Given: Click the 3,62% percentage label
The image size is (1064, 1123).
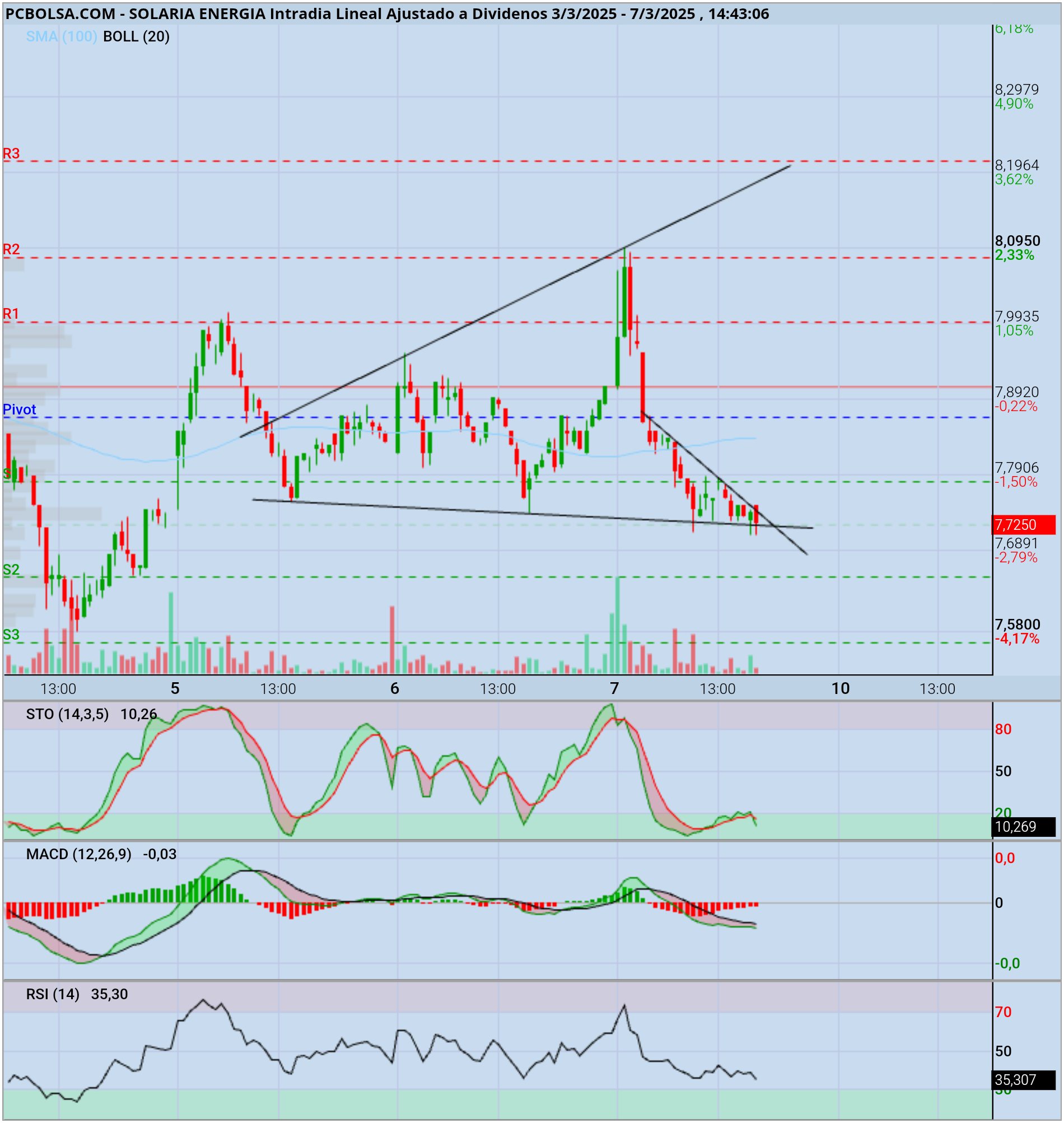Looking at the screenshot, I should (x=1014, y=179).
